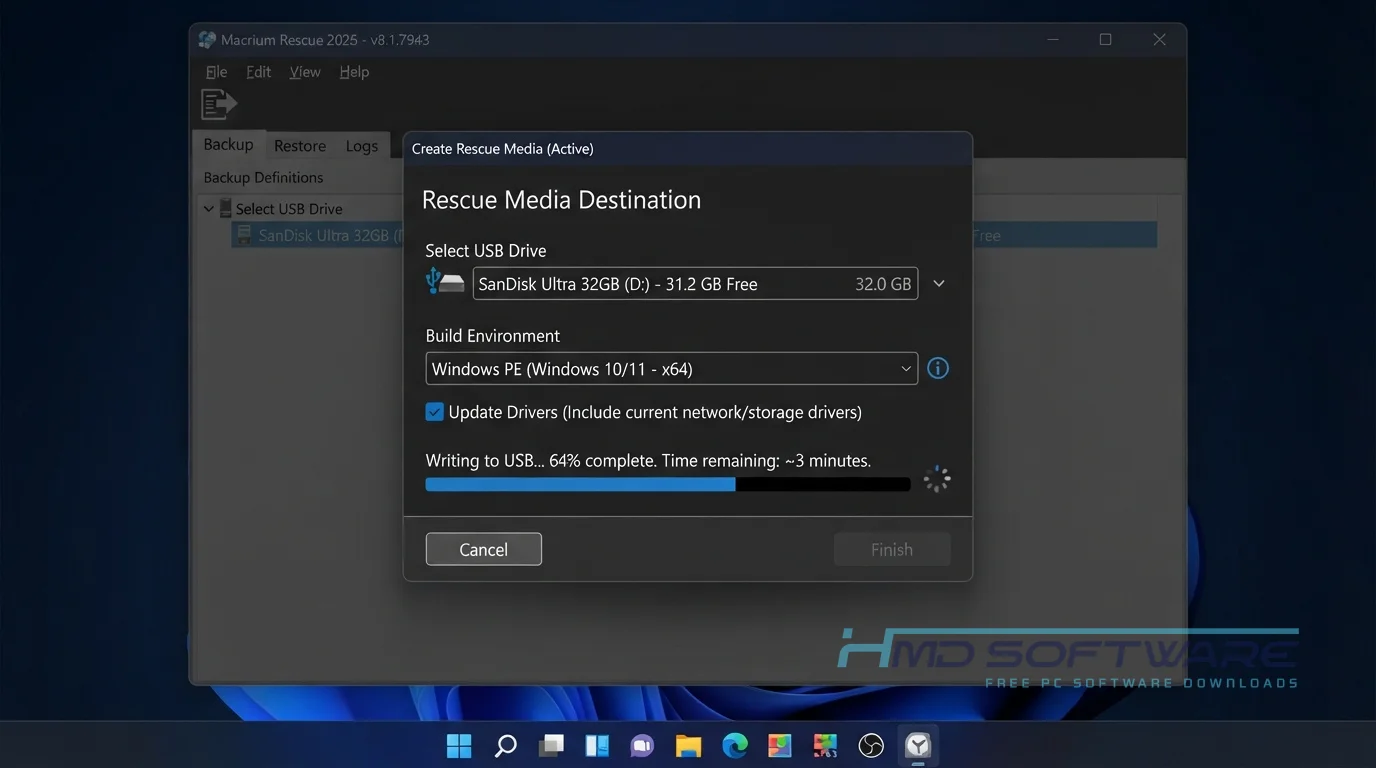
Task: Open the Edit menu
Action: [x=258, y=72]
